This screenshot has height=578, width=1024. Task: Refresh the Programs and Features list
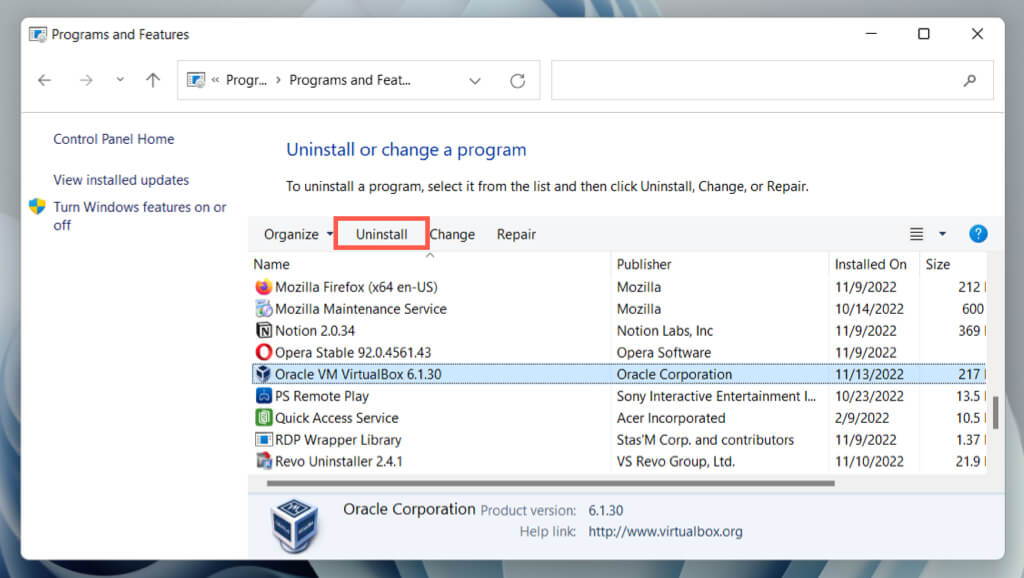(x=517, y=80)
